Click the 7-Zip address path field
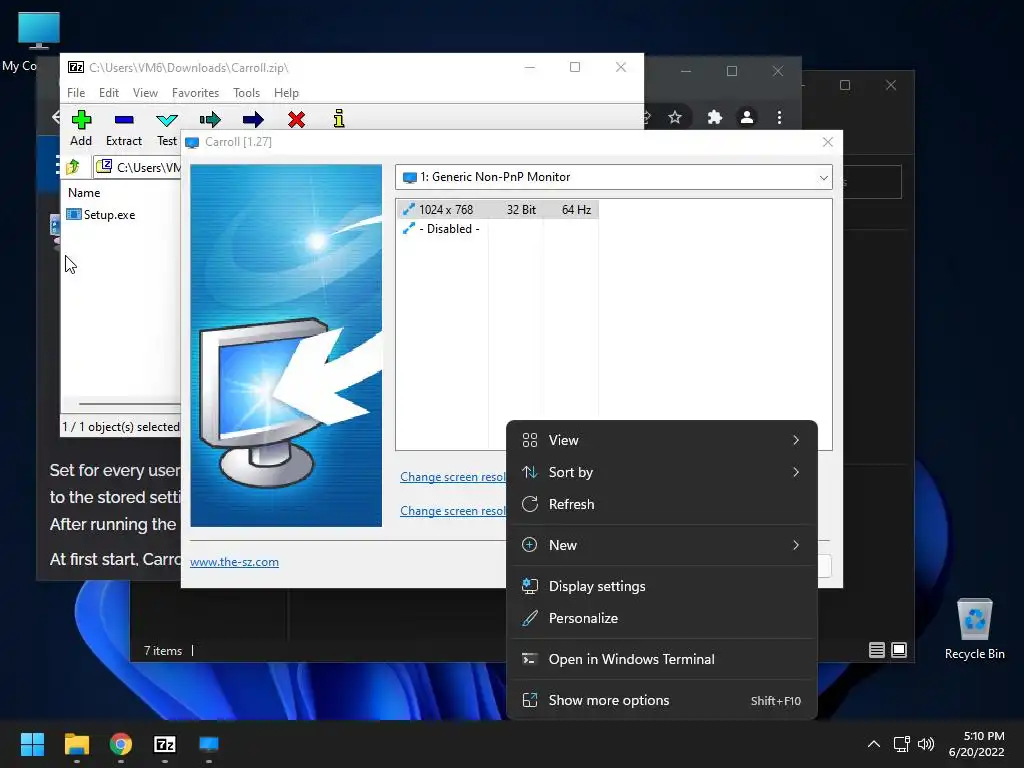This screenshot has width=1024, height=768. point(138,167)
